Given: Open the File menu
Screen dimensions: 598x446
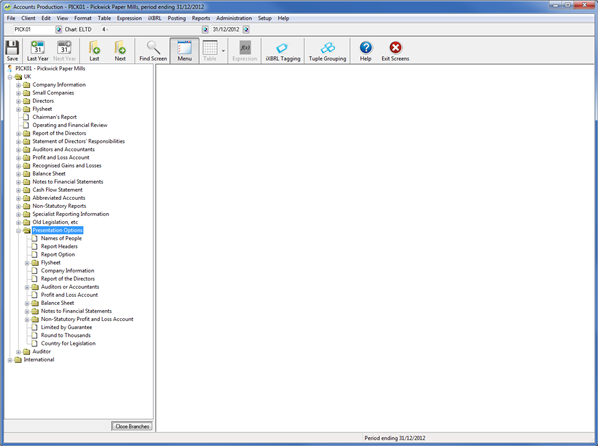Looking at the screenshot, I should point(11,18).
